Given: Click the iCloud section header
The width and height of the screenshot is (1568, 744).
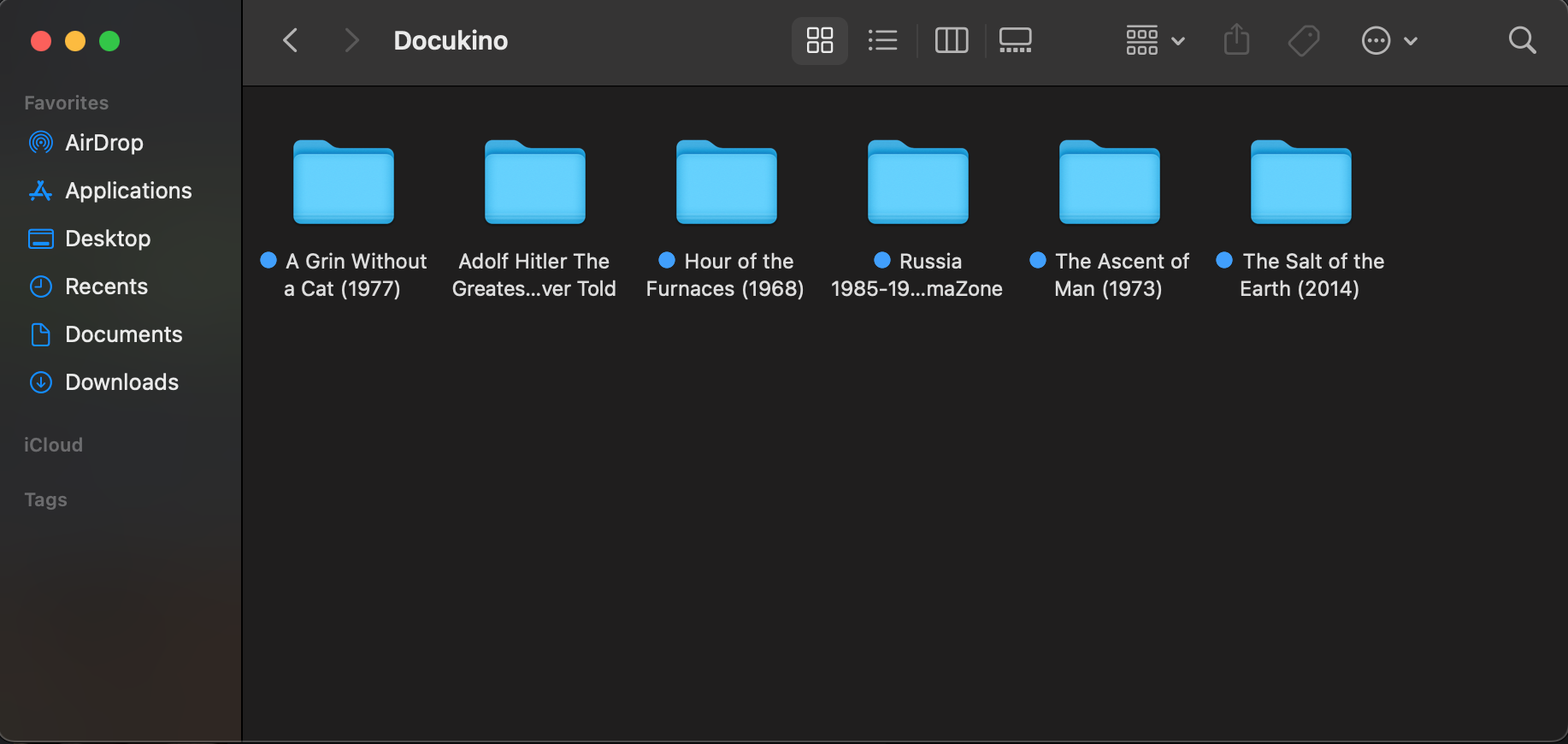Looking at the screenshot, I should pyautogui.click(x=53, y=445).
